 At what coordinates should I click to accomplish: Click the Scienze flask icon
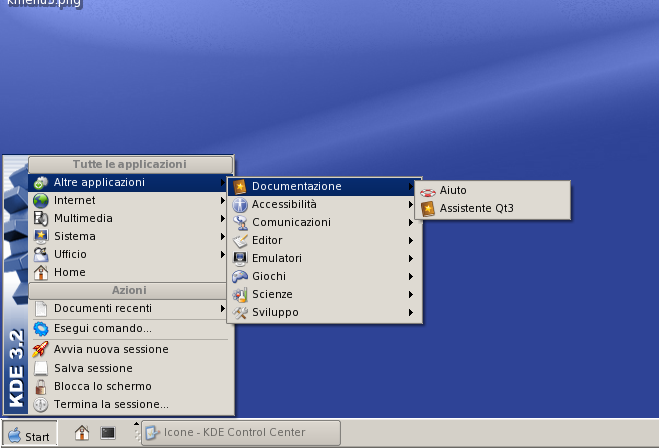(x=240, y=295)
